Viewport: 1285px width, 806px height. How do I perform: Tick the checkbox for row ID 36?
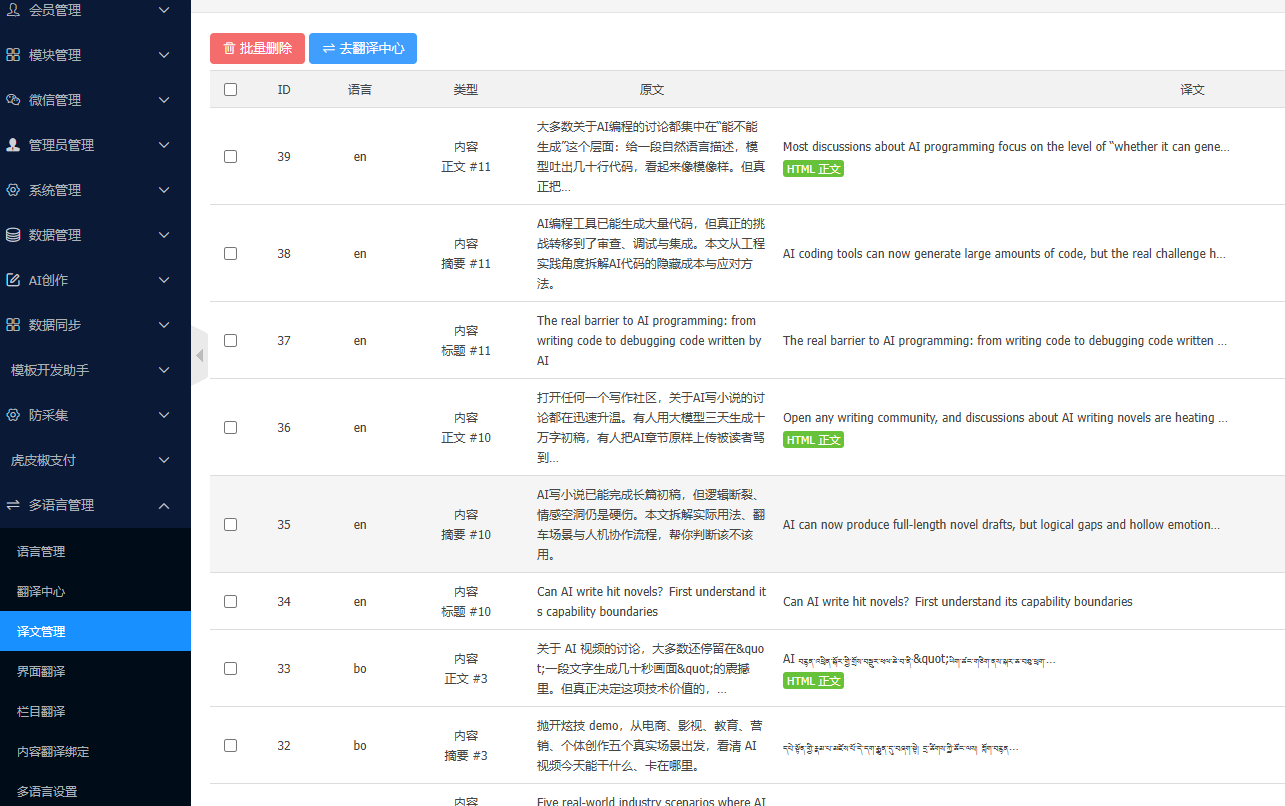click(x=231, y=428)
